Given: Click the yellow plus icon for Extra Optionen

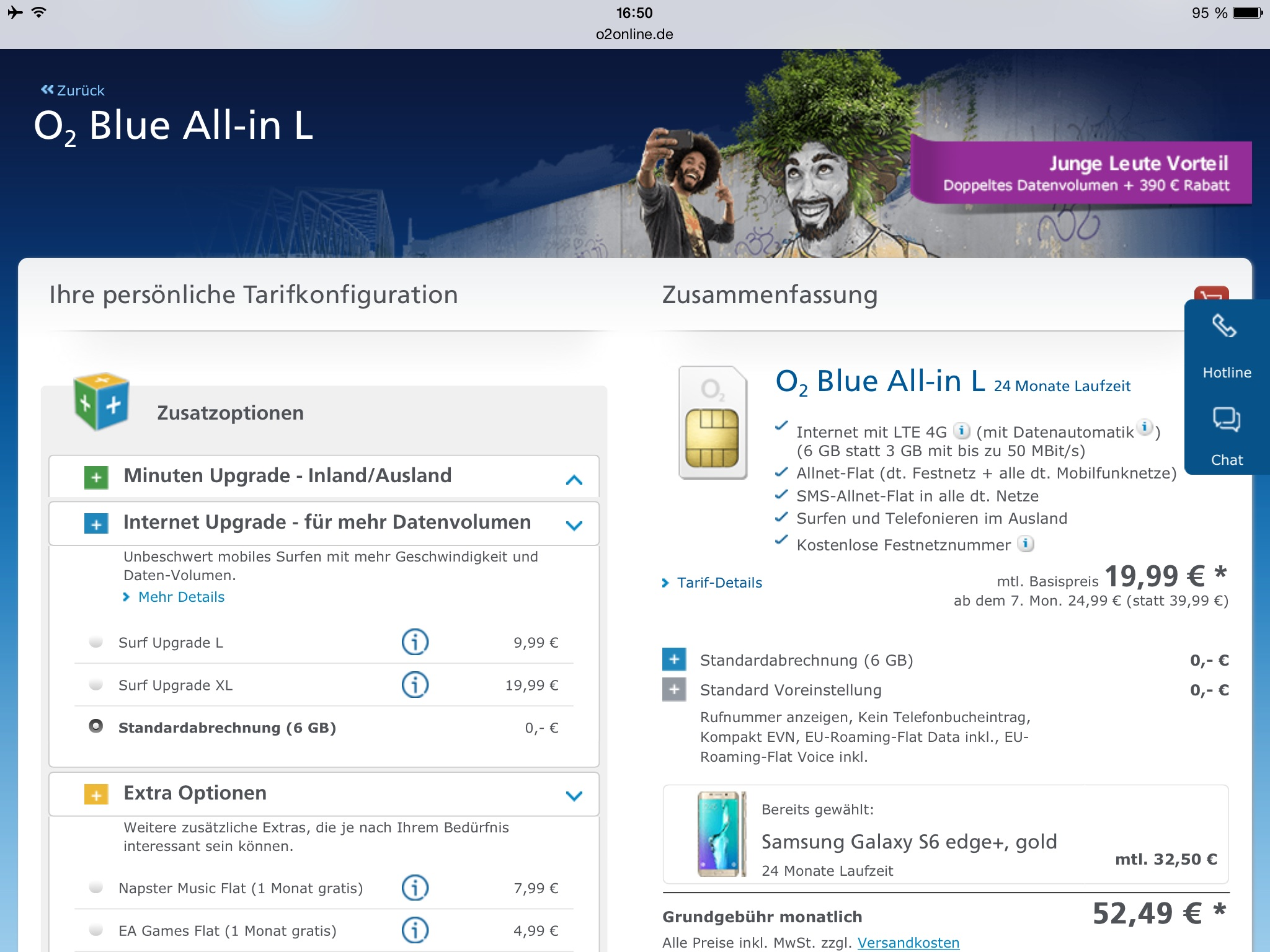Looking at the screenshot, I should (96, 795).
